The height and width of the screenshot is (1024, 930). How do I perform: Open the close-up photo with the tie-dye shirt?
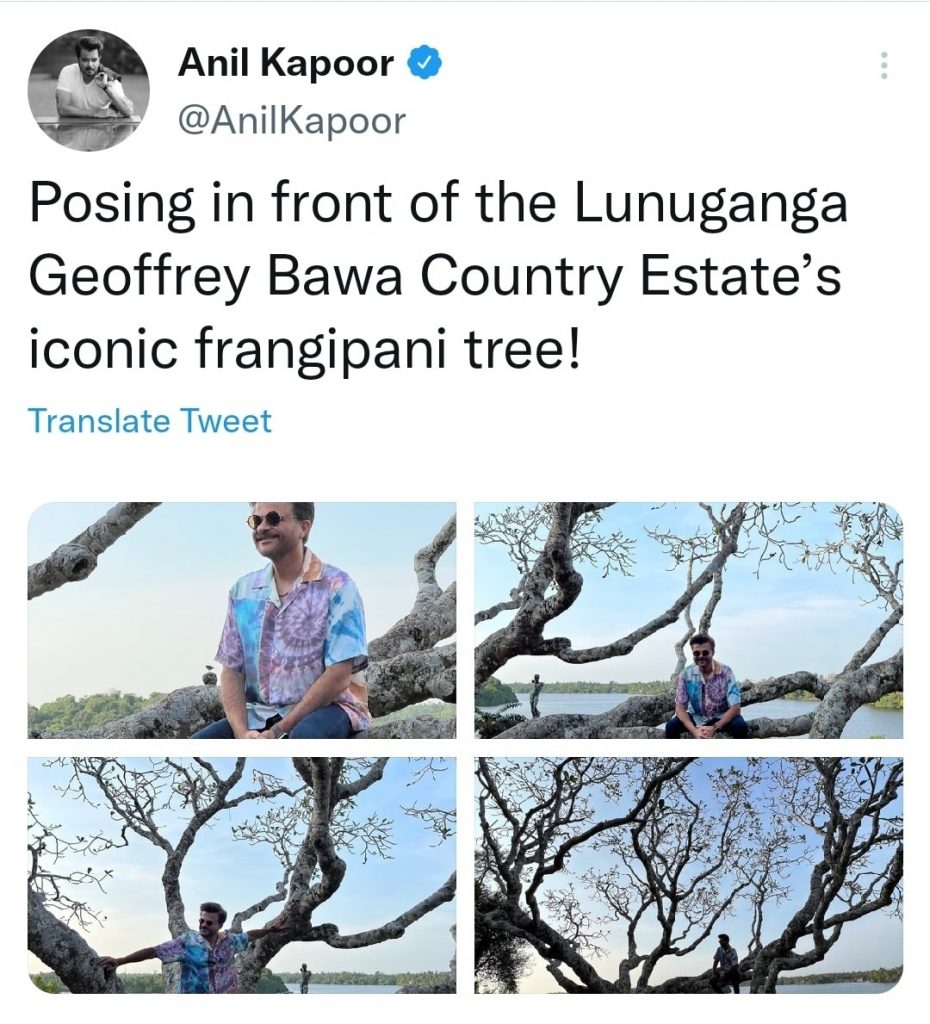pos(242,620)
